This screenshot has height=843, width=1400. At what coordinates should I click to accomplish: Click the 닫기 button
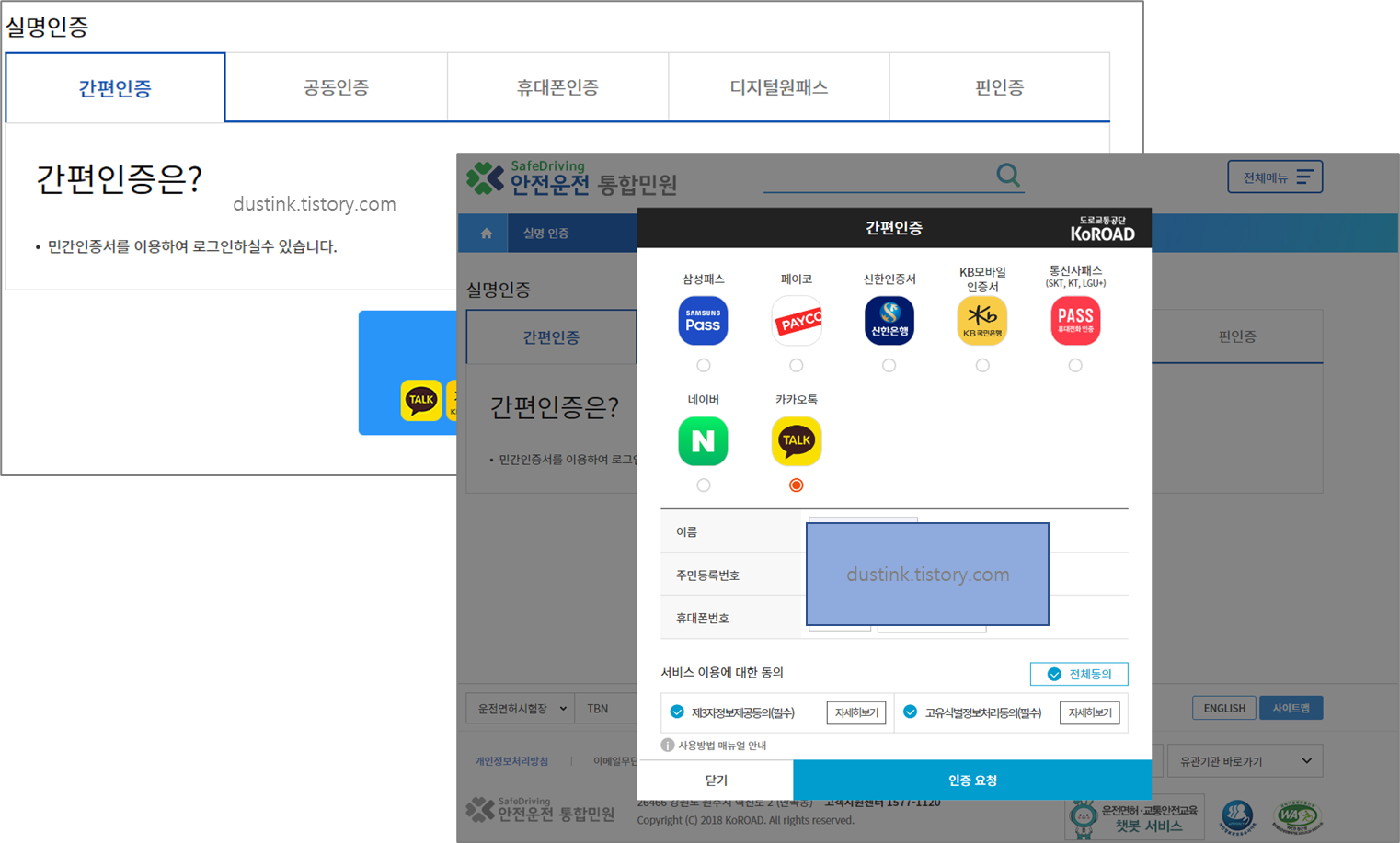(716, 780)
